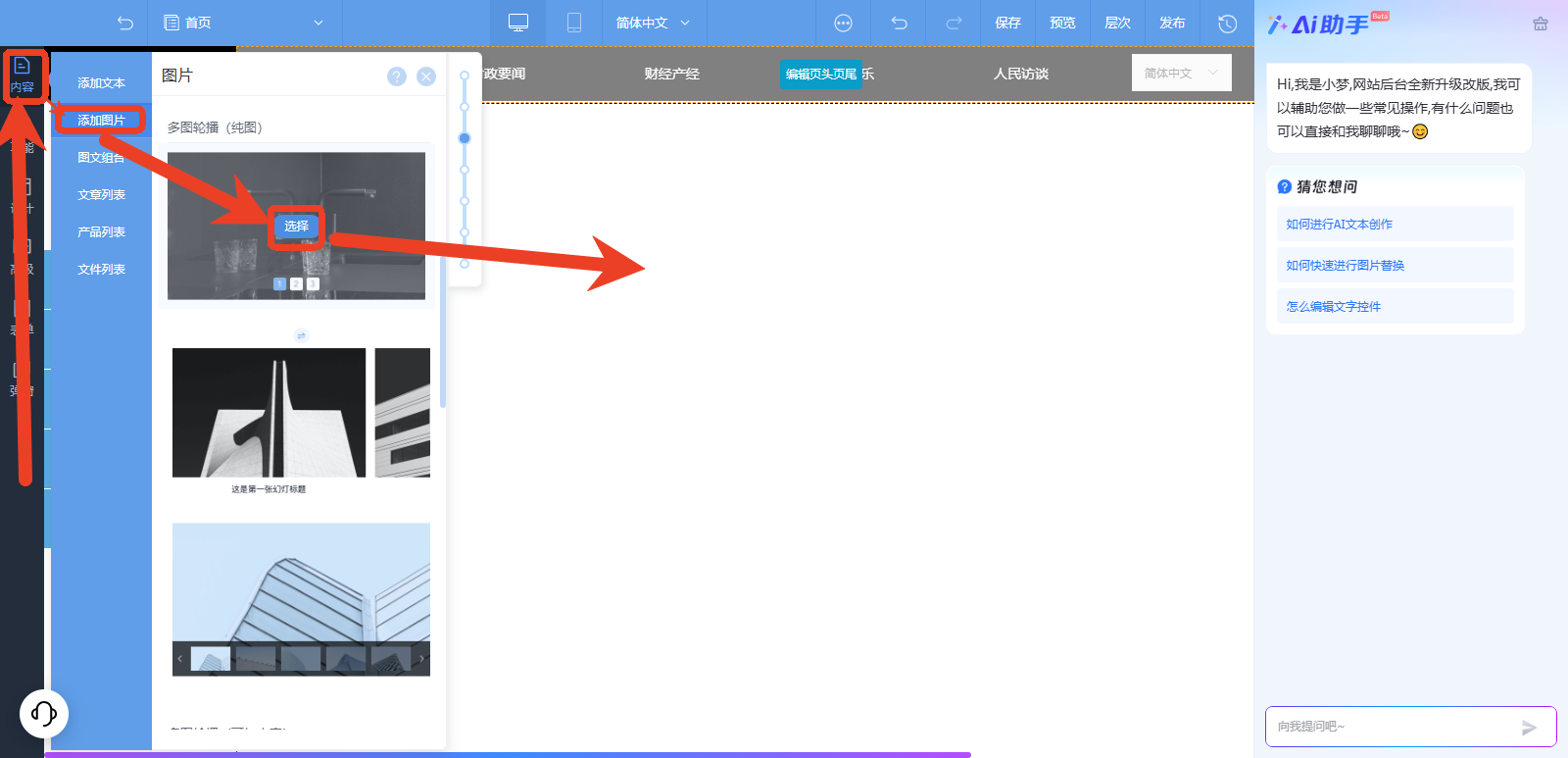This screenshot has width=1568, height=758.
Task: Click the back arrow in the top bar
Action: coord(124,23)
